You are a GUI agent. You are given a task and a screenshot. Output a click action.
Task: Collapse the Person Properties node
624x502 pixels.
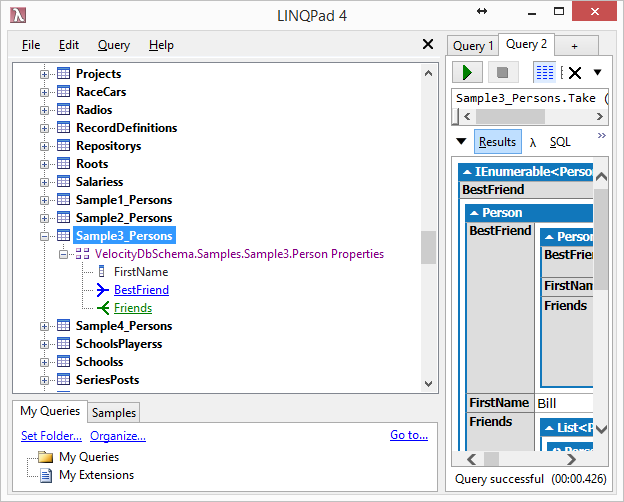(x=63, y=254)
